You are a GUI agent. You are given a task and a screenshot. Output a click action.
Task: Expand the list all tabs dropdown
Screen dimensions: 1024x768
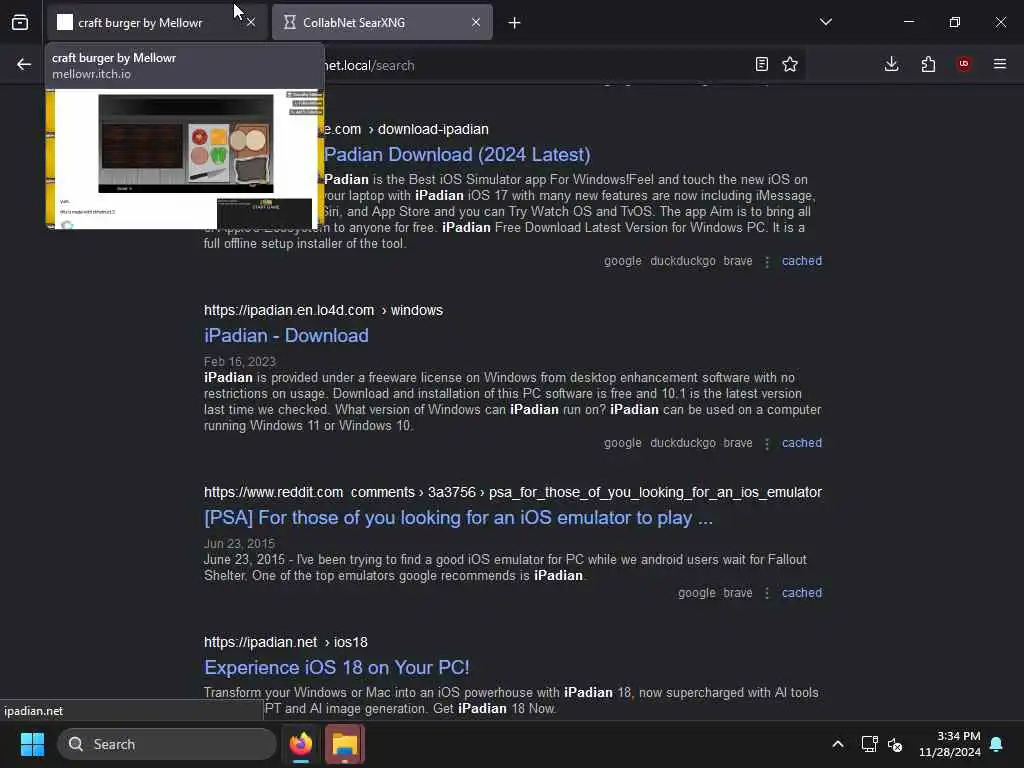point(825,22)
